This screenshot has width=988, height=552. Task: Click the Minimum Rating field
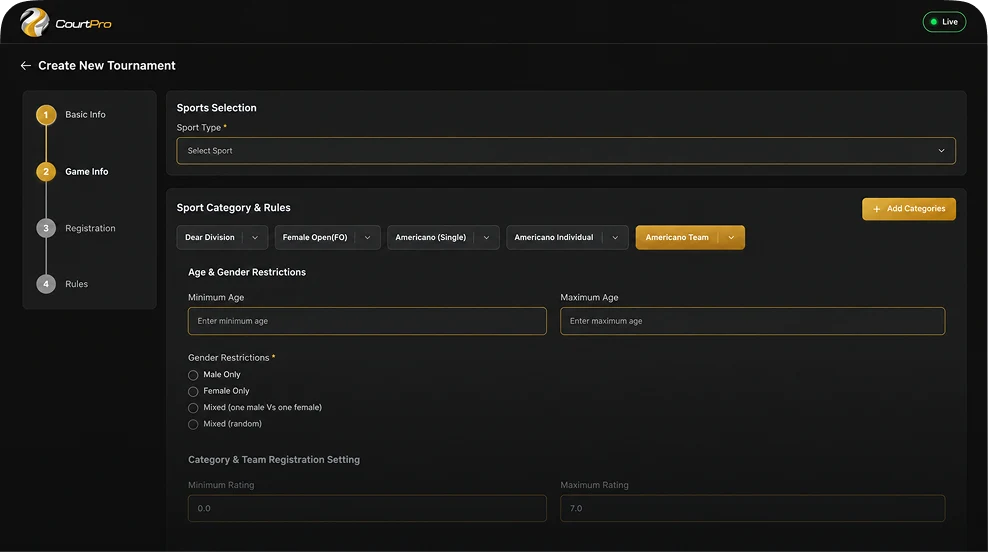[x=367, y=508]
